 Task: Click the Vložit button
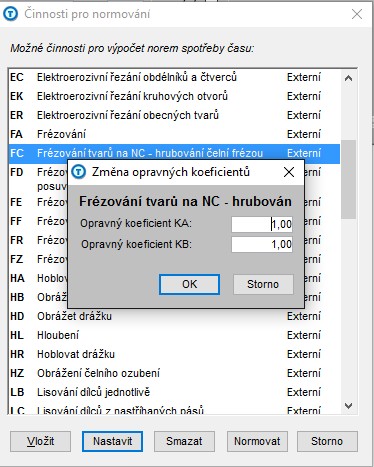click(40, 441)
